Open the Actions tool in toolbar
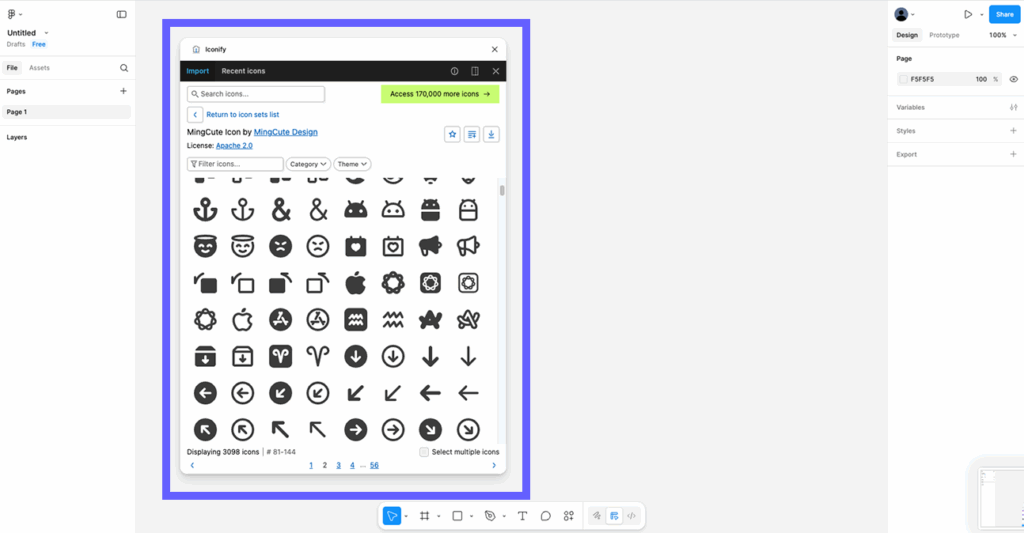Viewport: 1024px width, 533px height. [x=569, y=516]
